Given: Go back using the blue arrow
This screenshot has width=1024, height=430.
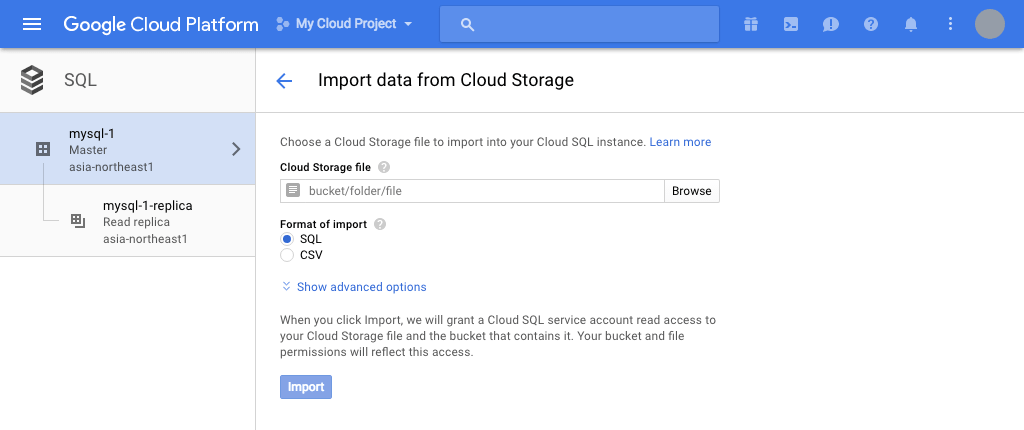Looking at the screenshot, I should click(x=284, y=80).
